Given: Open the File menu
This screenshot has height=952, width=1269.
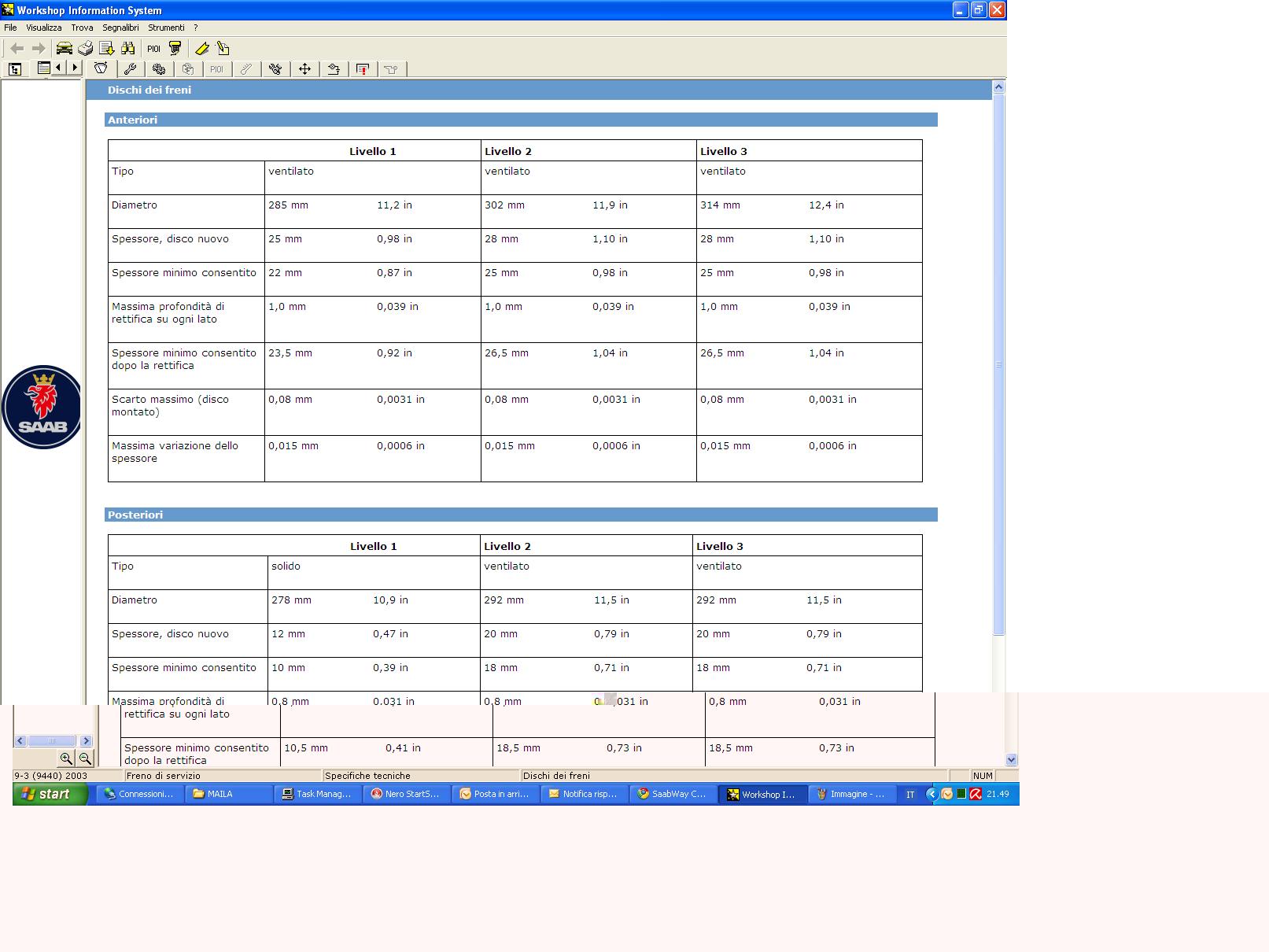Looking at the screenshot, I should 10,28.
